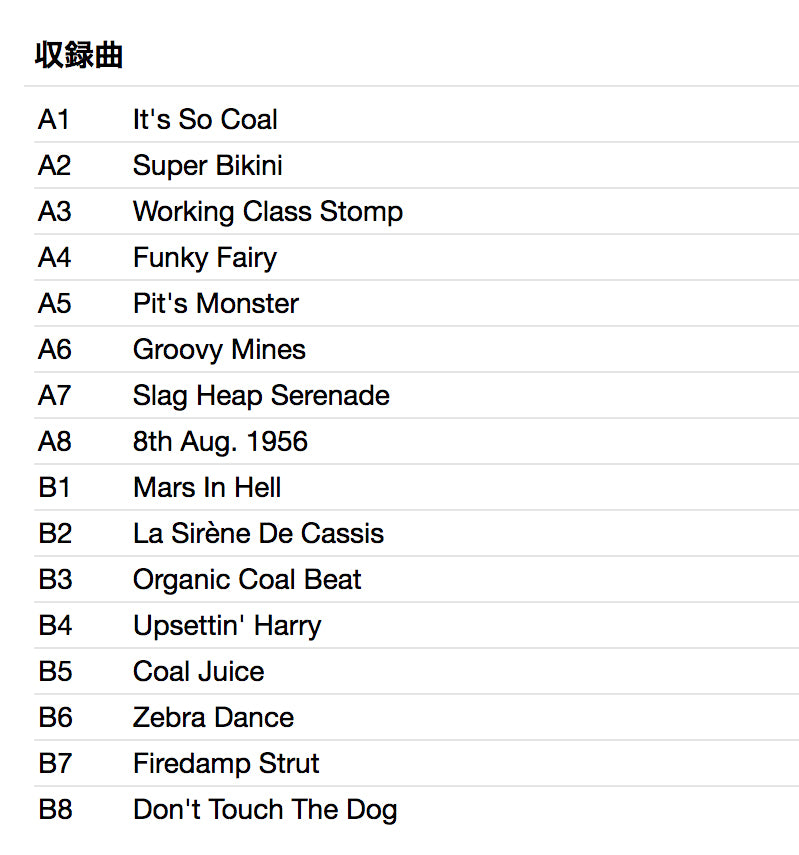Click the Super Bikini track

[x=207, y=166]
